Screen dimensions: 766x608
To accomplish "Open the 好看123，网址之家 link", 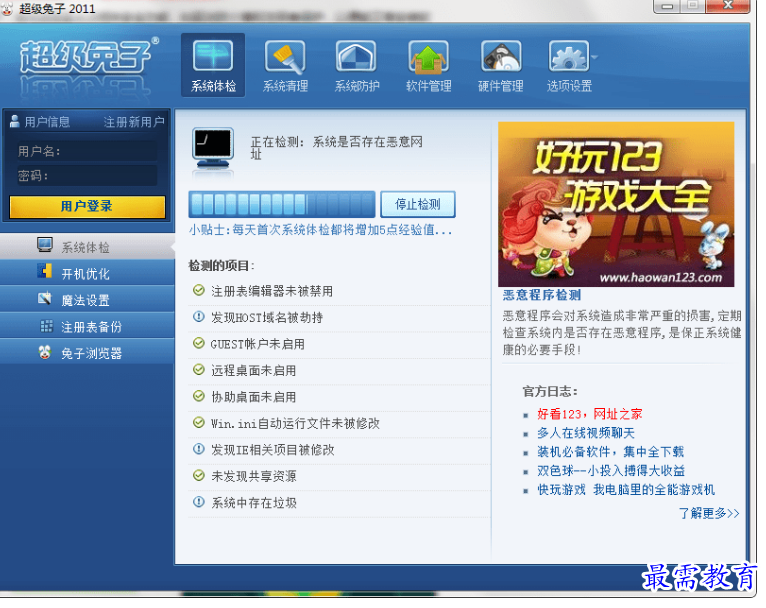I will pyautogui.click(x=590, y=414).
